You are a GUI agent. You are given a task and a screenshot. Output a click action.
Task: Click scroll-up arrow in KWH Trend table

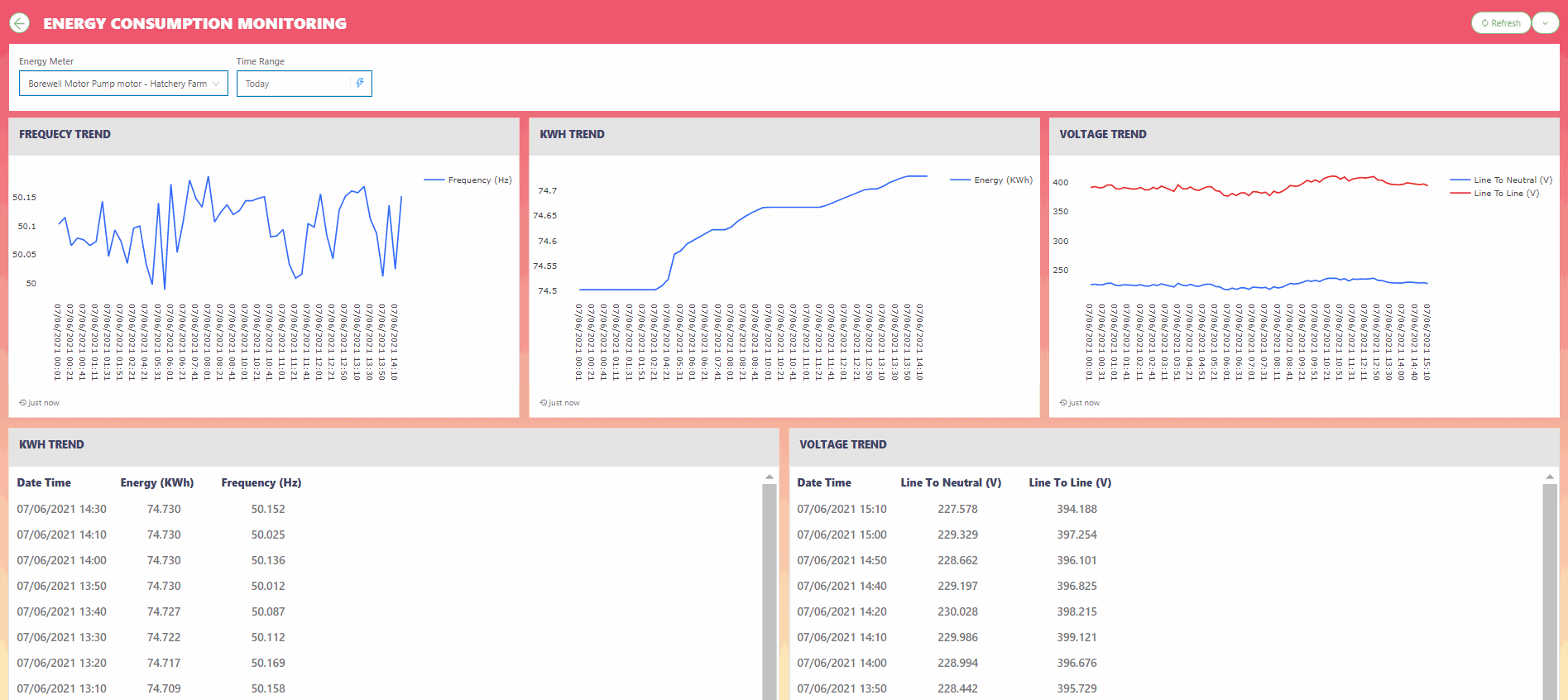[x=769, y=477]
